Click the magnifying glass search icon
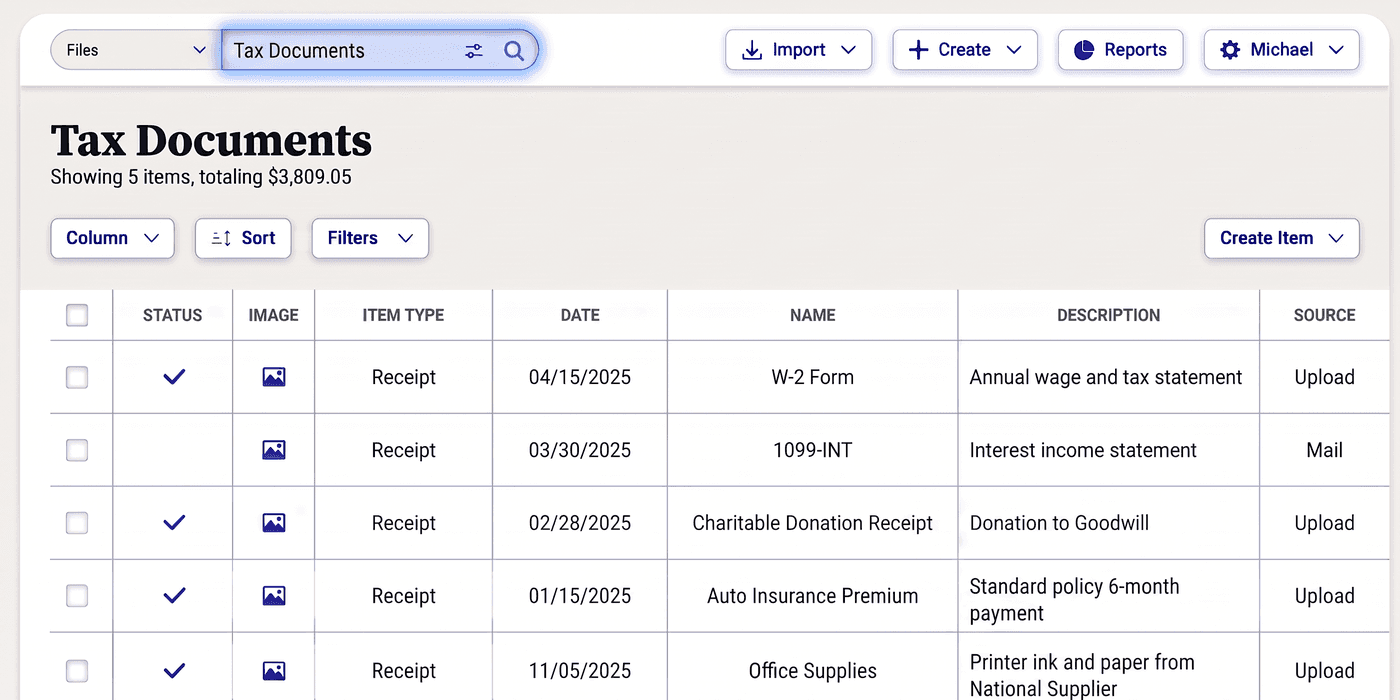1400x700 pixels. 514,50
